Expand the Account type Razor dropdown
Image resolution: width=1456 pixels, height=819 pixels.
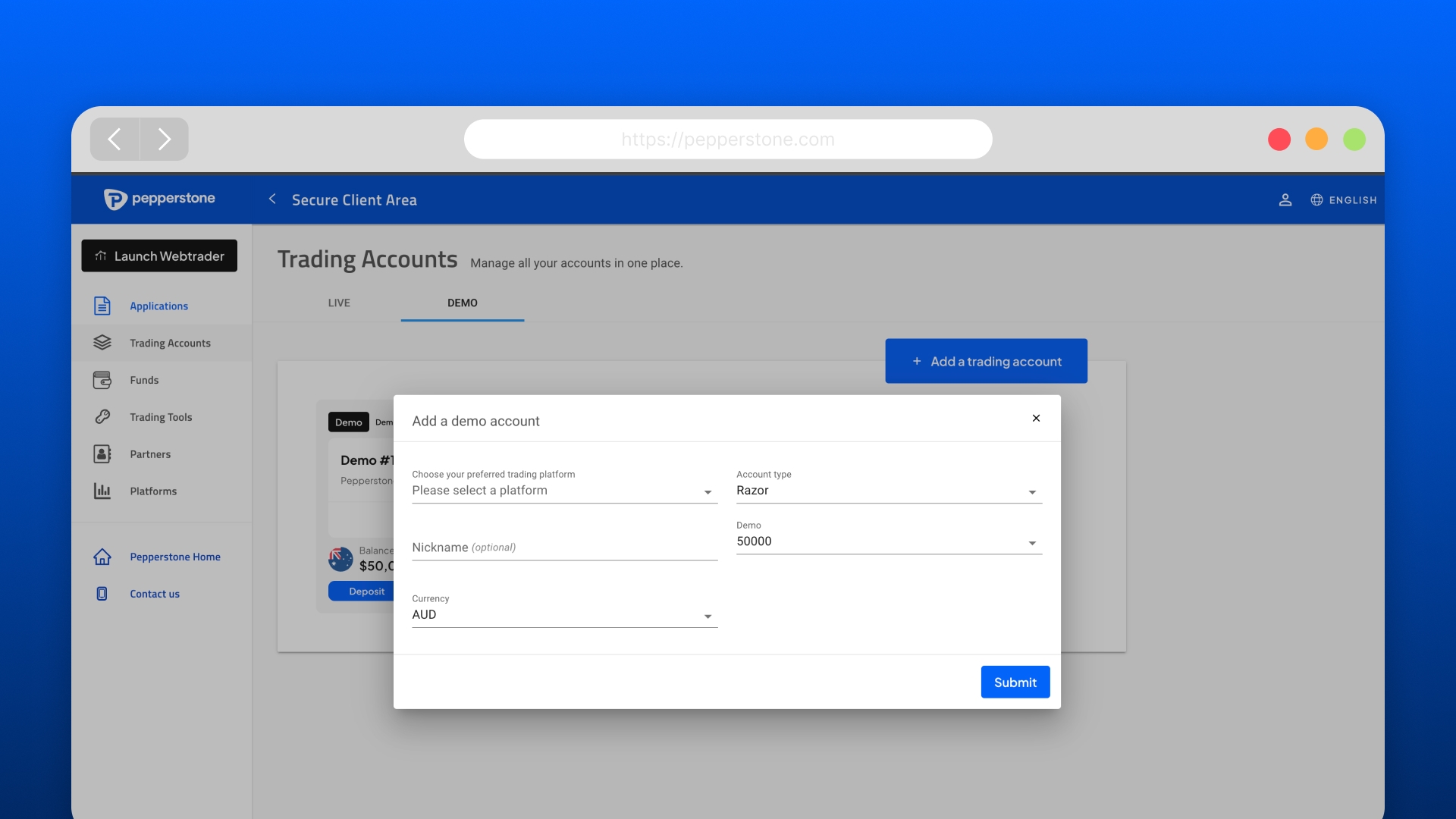[x=888, y=491]
